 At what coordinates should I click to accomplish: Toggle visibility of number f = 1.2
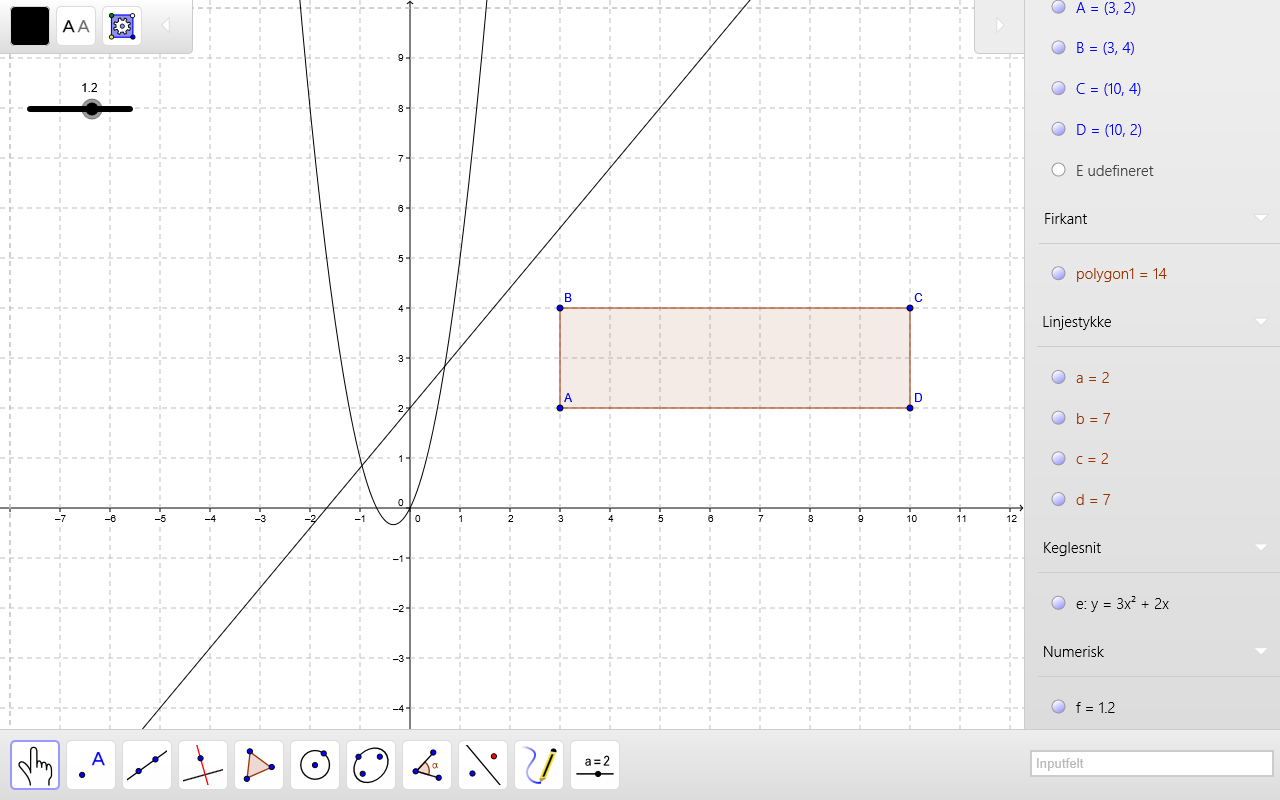pos(1059,707)
